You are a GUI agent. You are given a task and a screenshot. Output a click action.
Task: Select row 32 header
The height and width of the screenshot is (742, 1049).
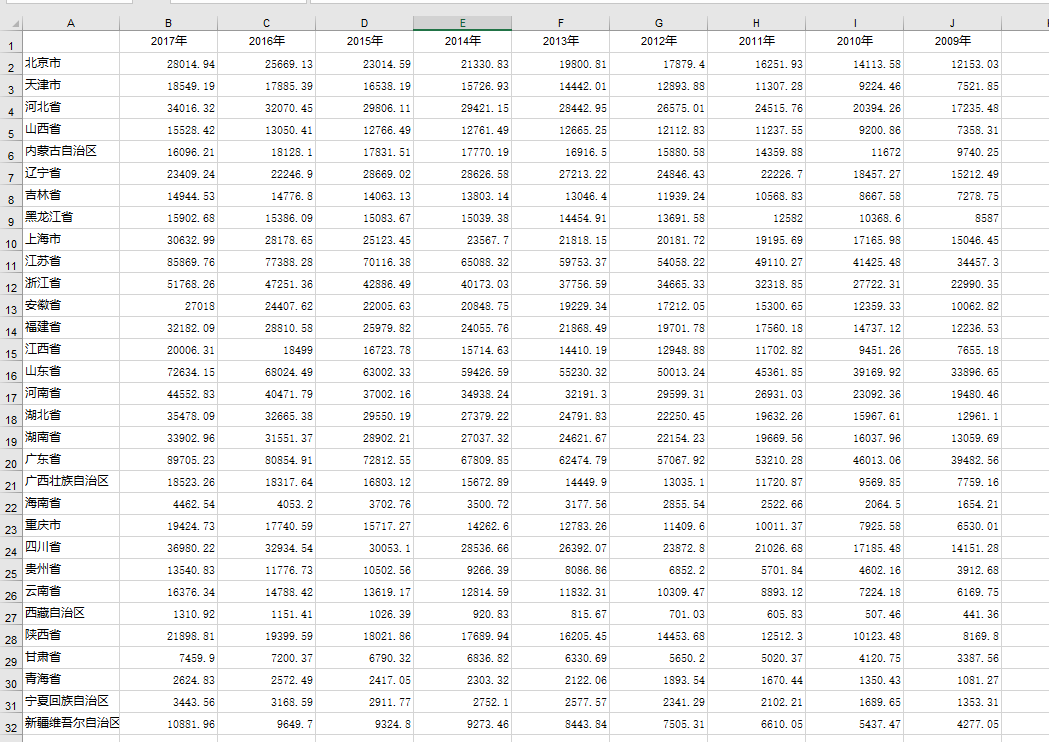point(11,724)
